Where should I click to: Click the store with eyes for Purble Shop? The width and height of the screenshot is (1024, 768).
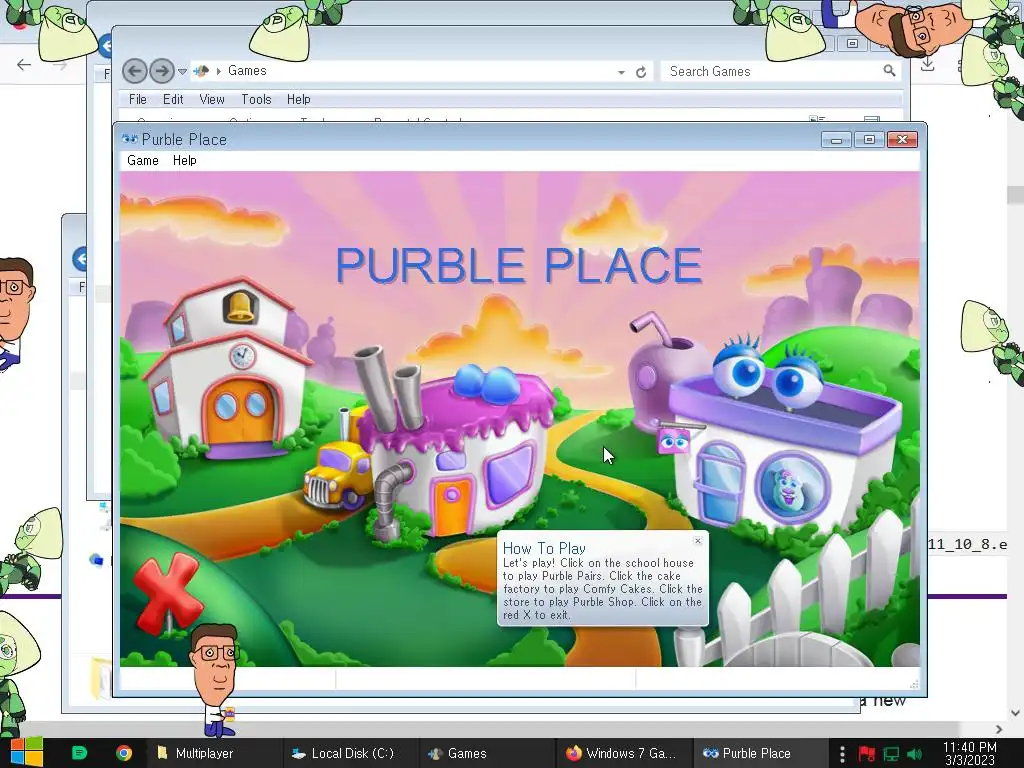point(784,434)
